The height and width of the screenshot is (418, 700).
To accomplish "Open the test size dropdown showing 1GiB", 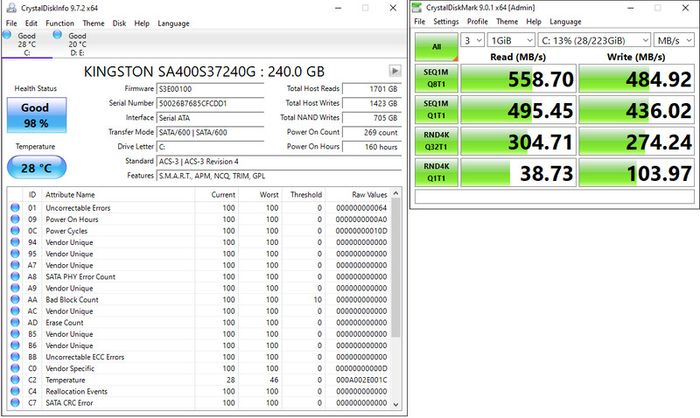I will click(511, 40).
